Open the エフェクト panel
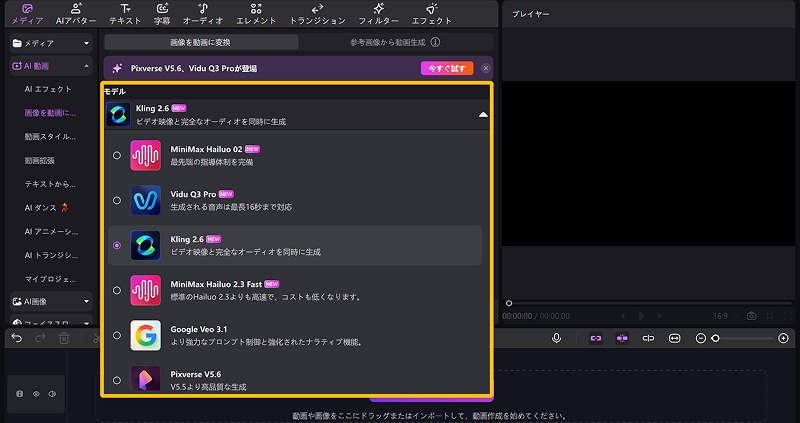Image resolution: width=800 pixels, height=423 pixels. pyautogui.click(x=432, y=14)
